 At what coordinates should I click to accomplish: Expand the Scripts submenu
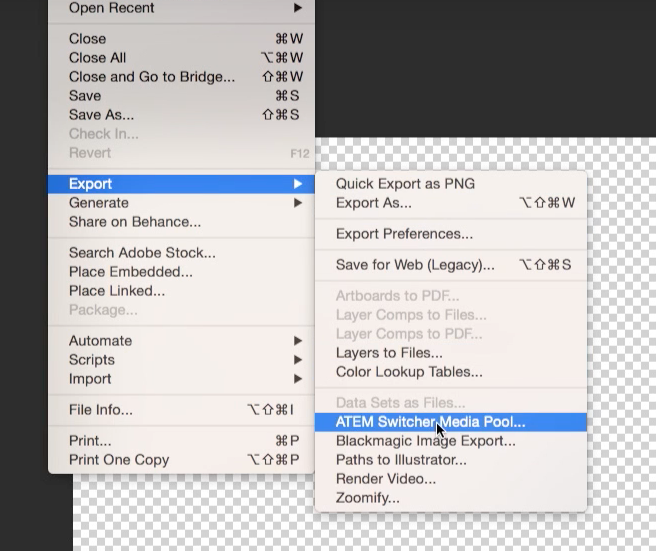pyautogui.click(x=181, y=360)
